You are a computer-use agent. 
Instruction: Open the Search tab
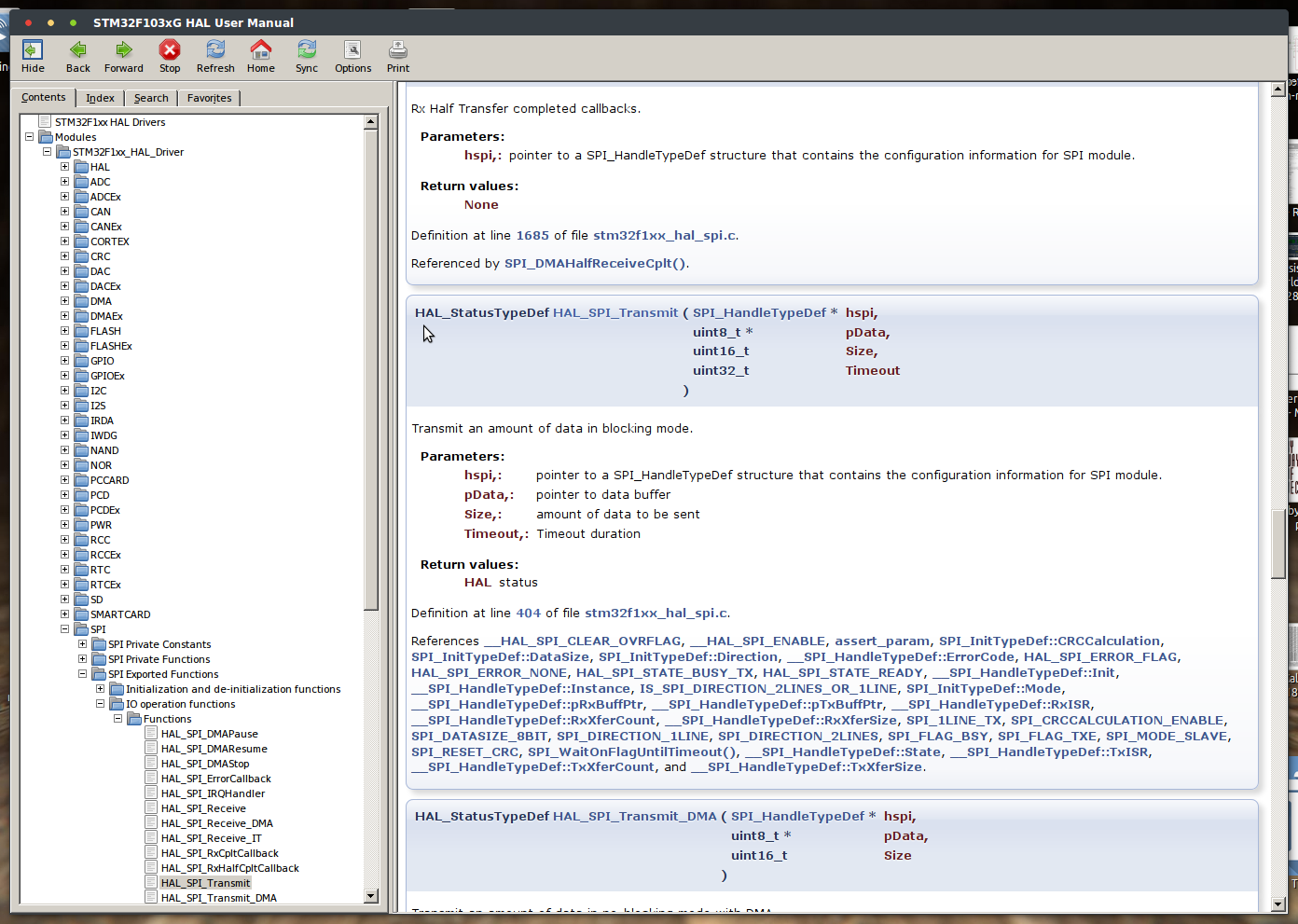(151, 98)
